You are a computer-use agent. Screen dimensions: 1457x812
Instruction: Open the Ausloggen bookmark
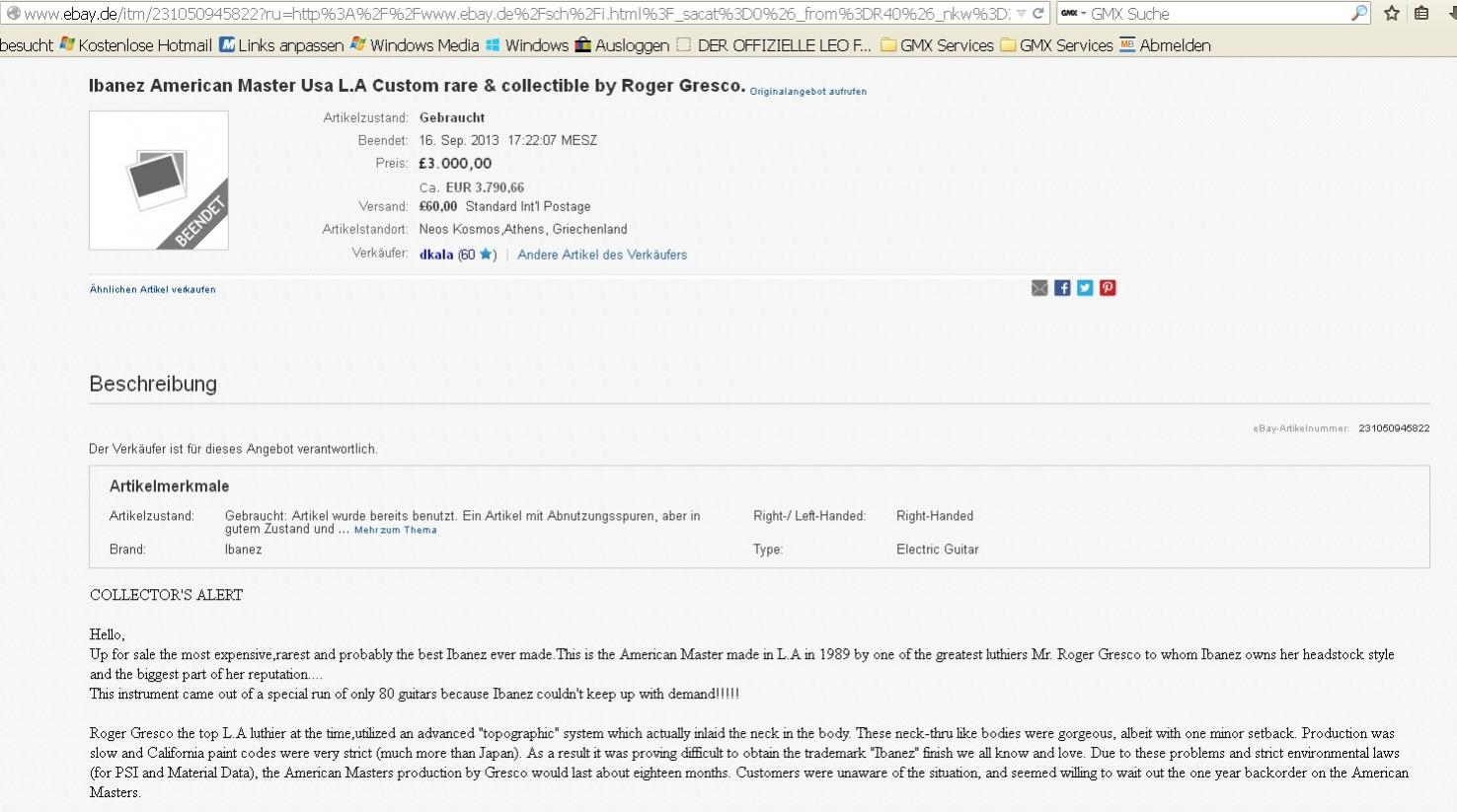(x=622, y=45)
